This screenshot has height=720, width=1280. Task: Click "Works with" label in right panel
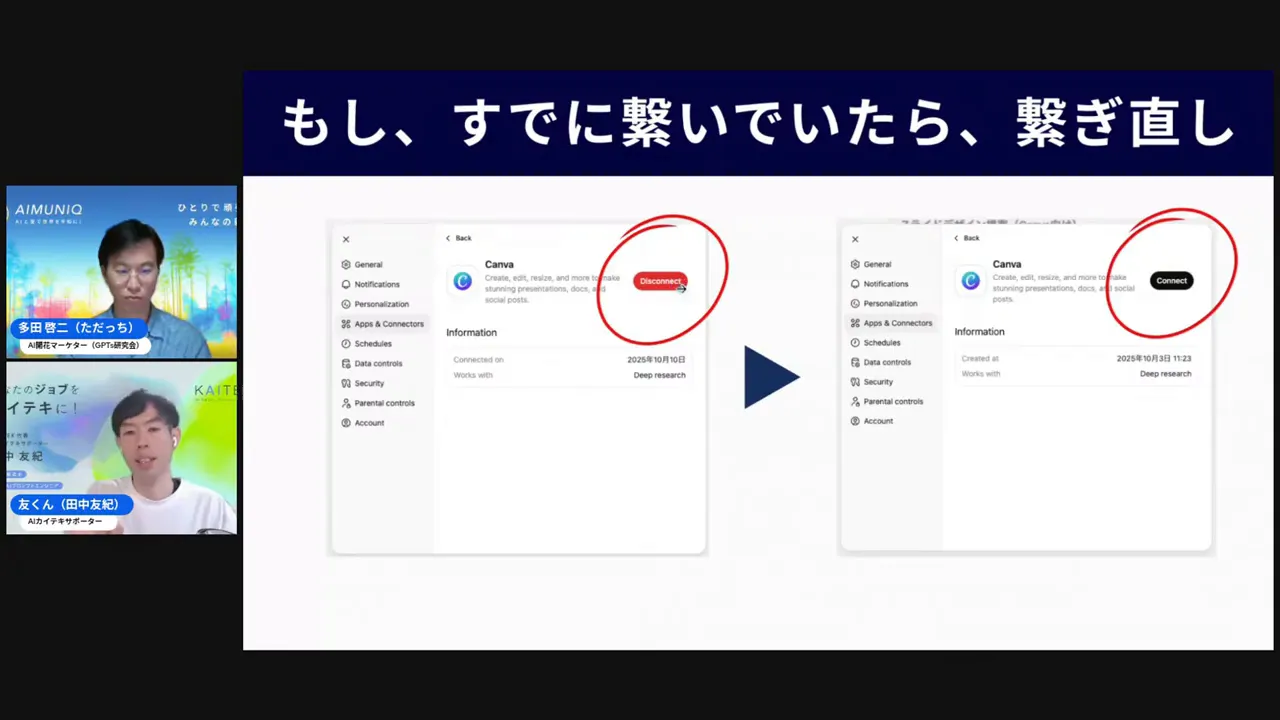coord(981,374)
